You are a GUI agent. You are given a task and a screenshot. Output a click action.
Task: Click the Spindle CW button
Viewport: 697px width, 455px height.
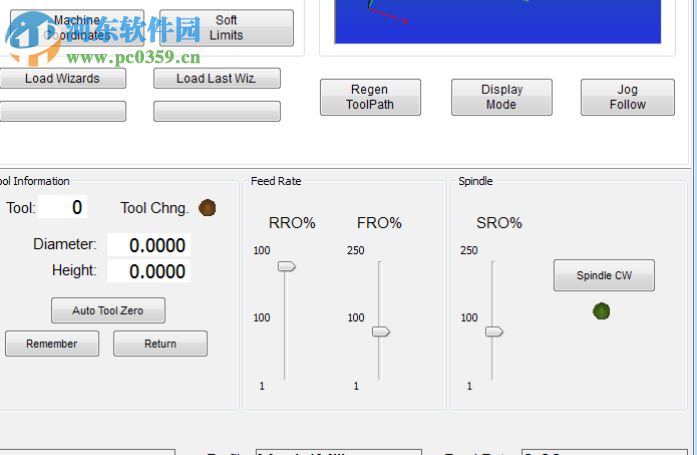[x=604, y=275]
